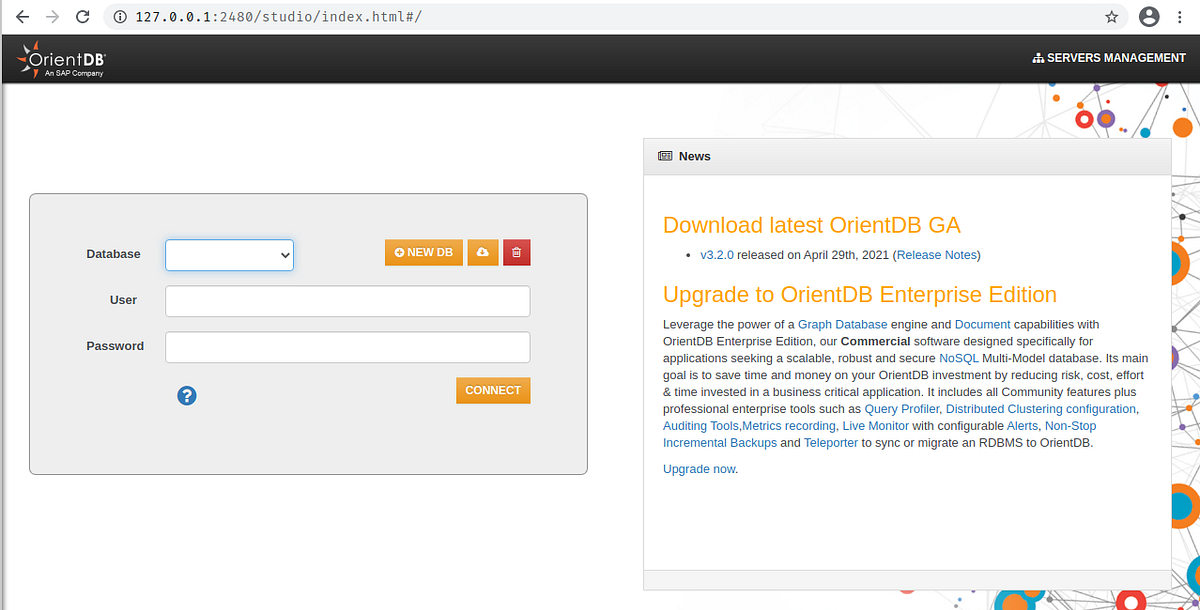
Task: Open Non-Stop Incremental Backups link
Action: (x=720, y=443)
